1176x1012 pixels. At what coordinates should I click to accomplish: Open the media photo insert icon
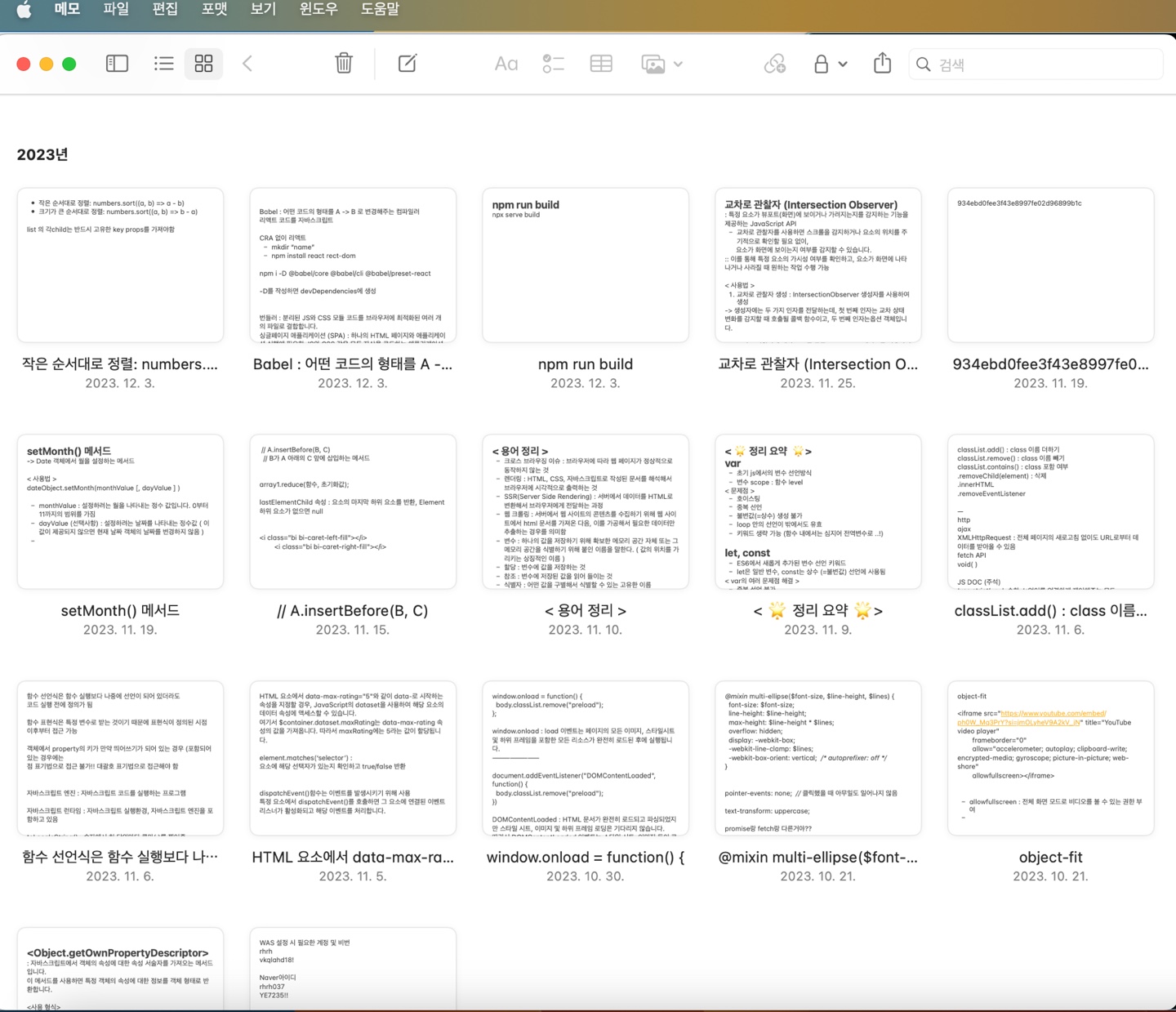[653, 64]
